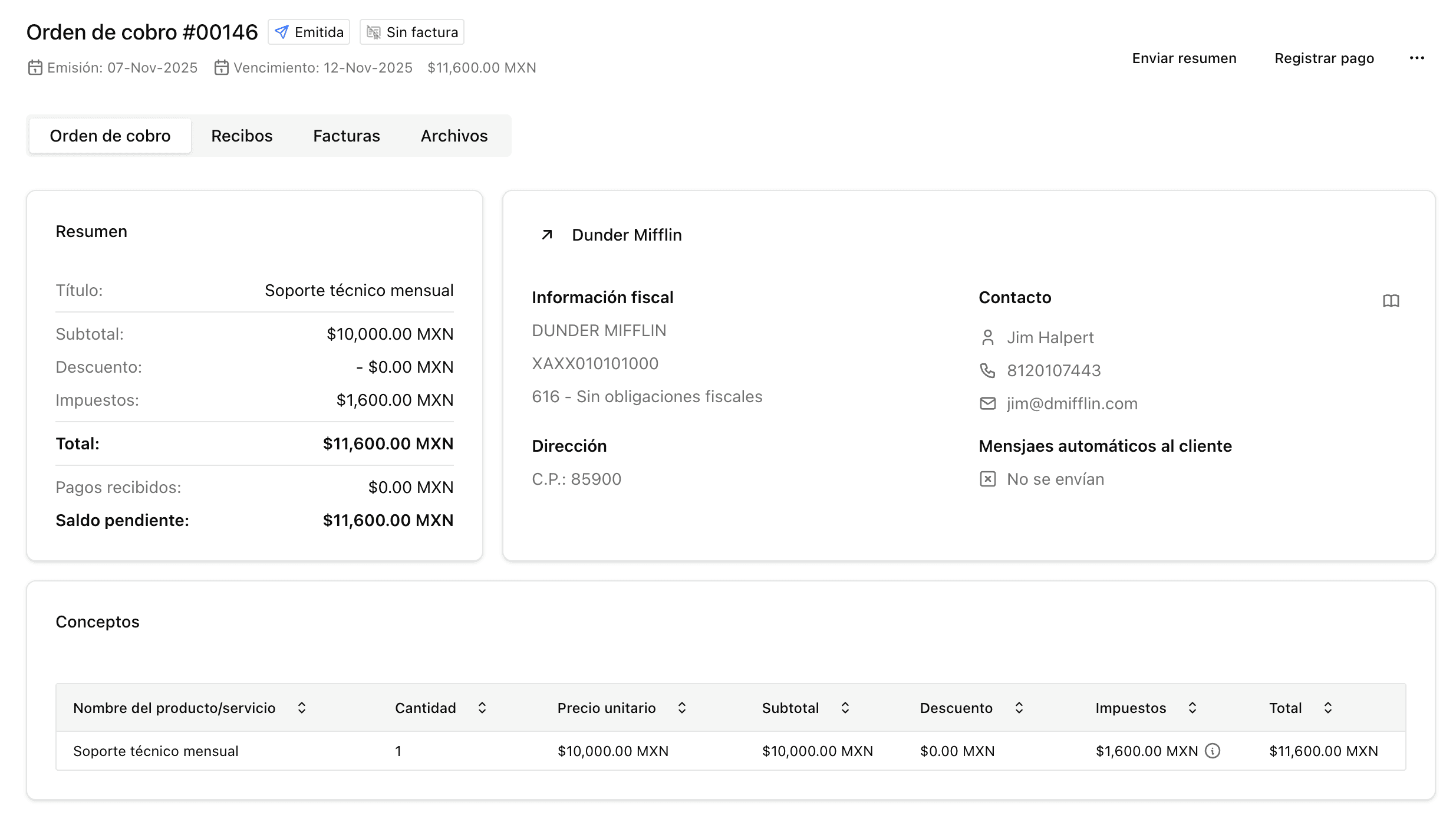Sort the Conceptos table by Total
The image size is (1456, 815).
(x=1327, y=707)
